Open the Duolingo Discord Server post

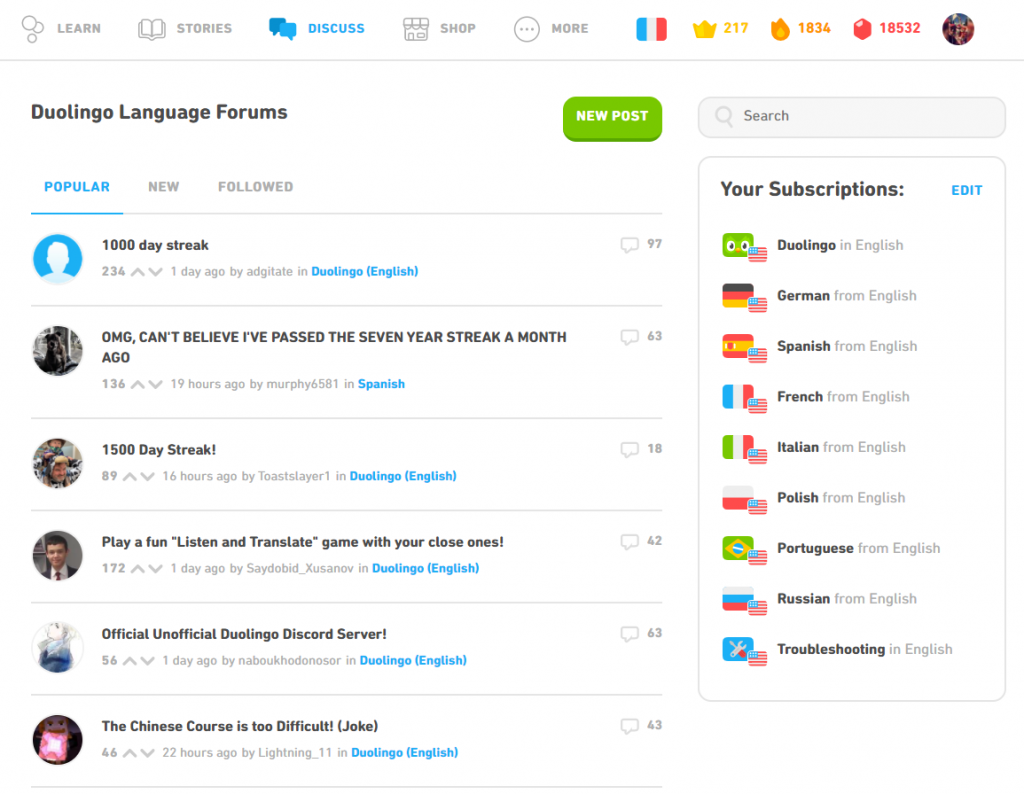tap(244, 634)
